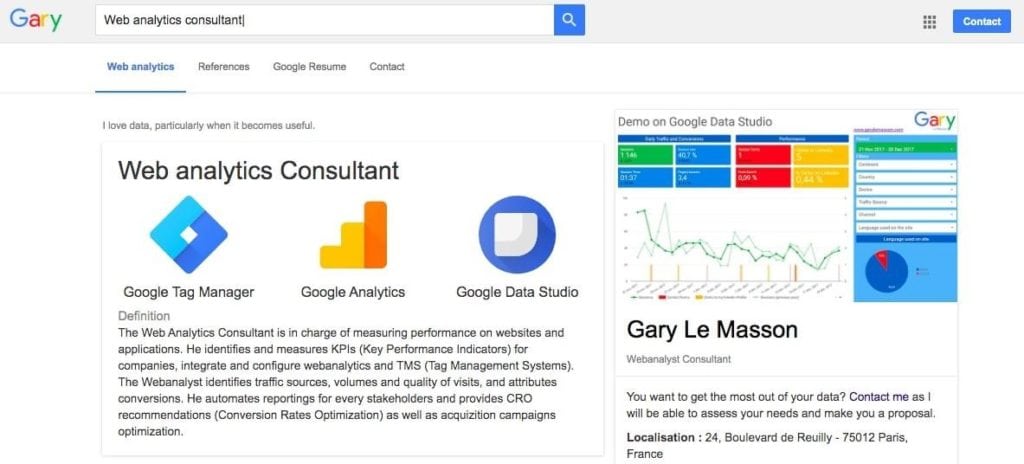The width and height of the screenshot is (1024, 464).
Task: Open the Country filter dropdown in dashboard
Action: pyautogui.click(x=905, y=178)
